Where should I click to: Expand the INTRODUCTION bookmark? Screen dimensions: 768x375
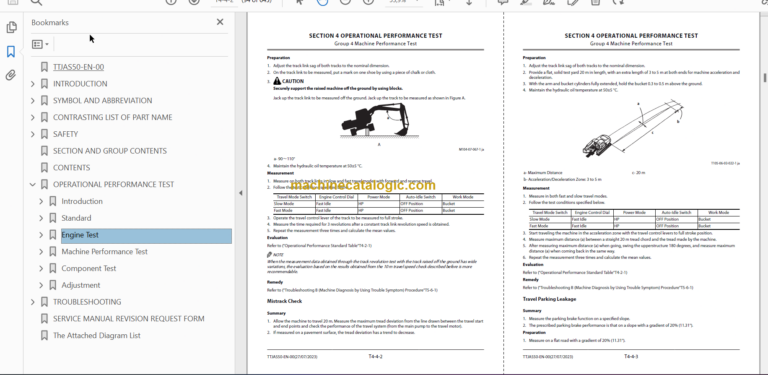[x=33, y=84]
